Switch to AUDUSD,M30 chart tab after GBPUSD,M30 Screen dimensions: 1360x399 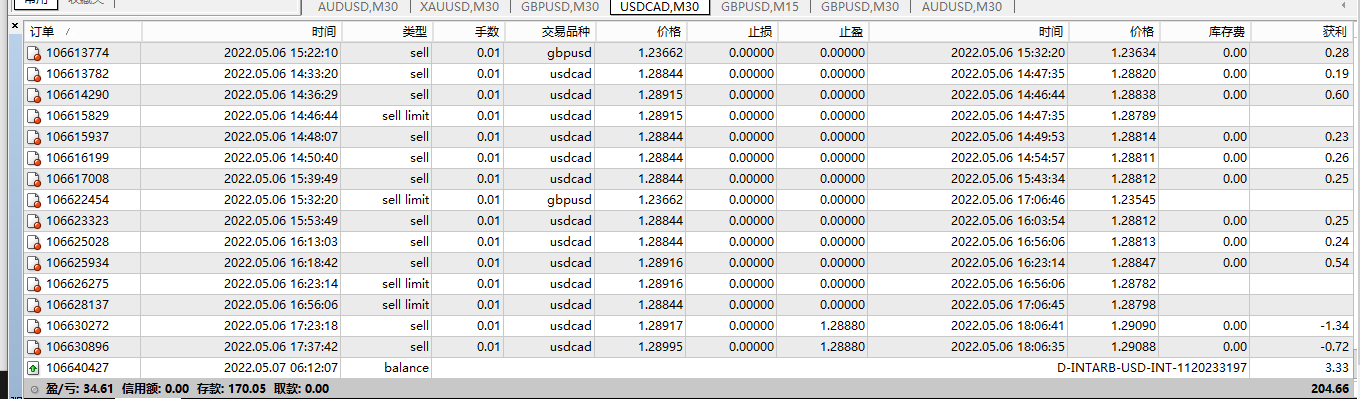961,7
